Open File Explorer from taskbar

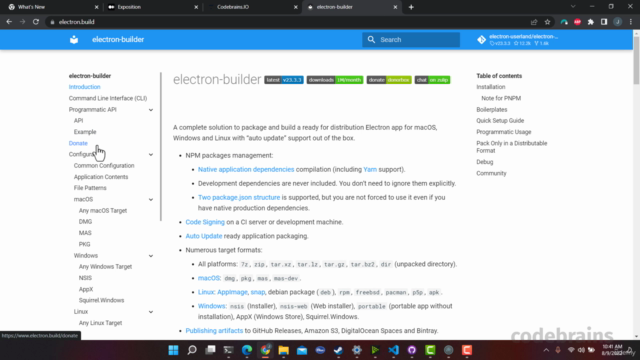pyautogui.click(x=284, y=350)
